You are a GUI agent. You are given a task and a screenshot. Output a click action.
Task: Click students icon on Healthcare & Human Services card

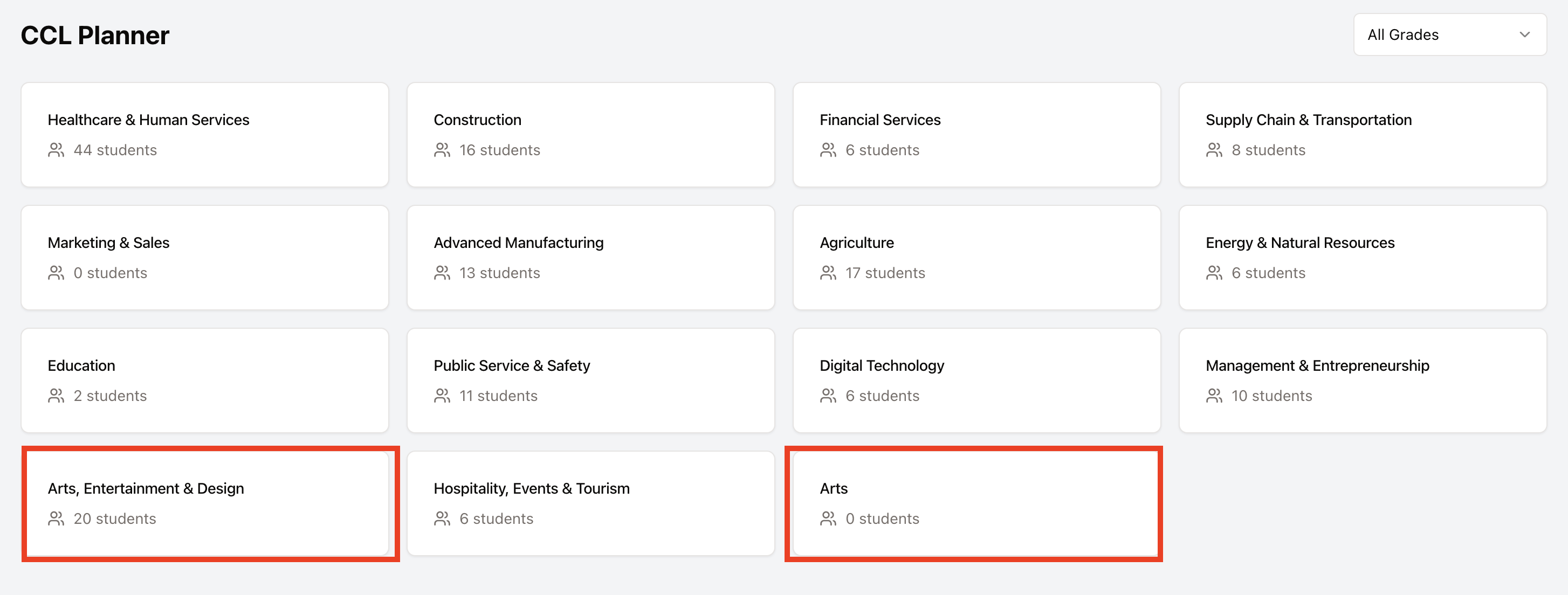coord(56,150)
